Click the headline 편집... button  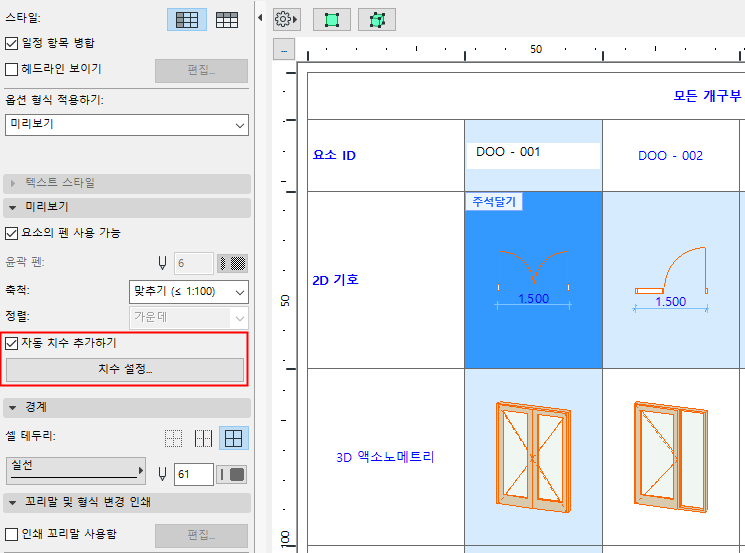coord(201,71)
